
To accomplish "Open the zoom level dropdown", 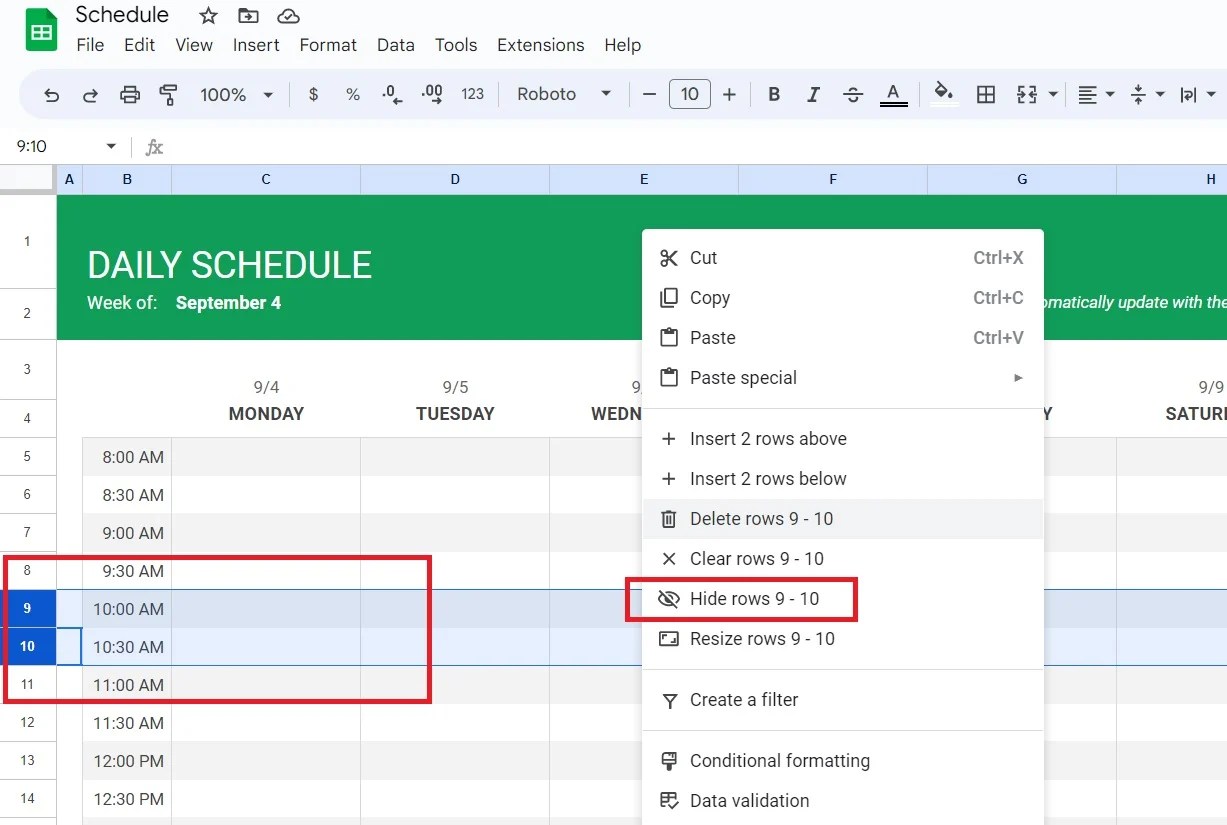I will 236,94.
